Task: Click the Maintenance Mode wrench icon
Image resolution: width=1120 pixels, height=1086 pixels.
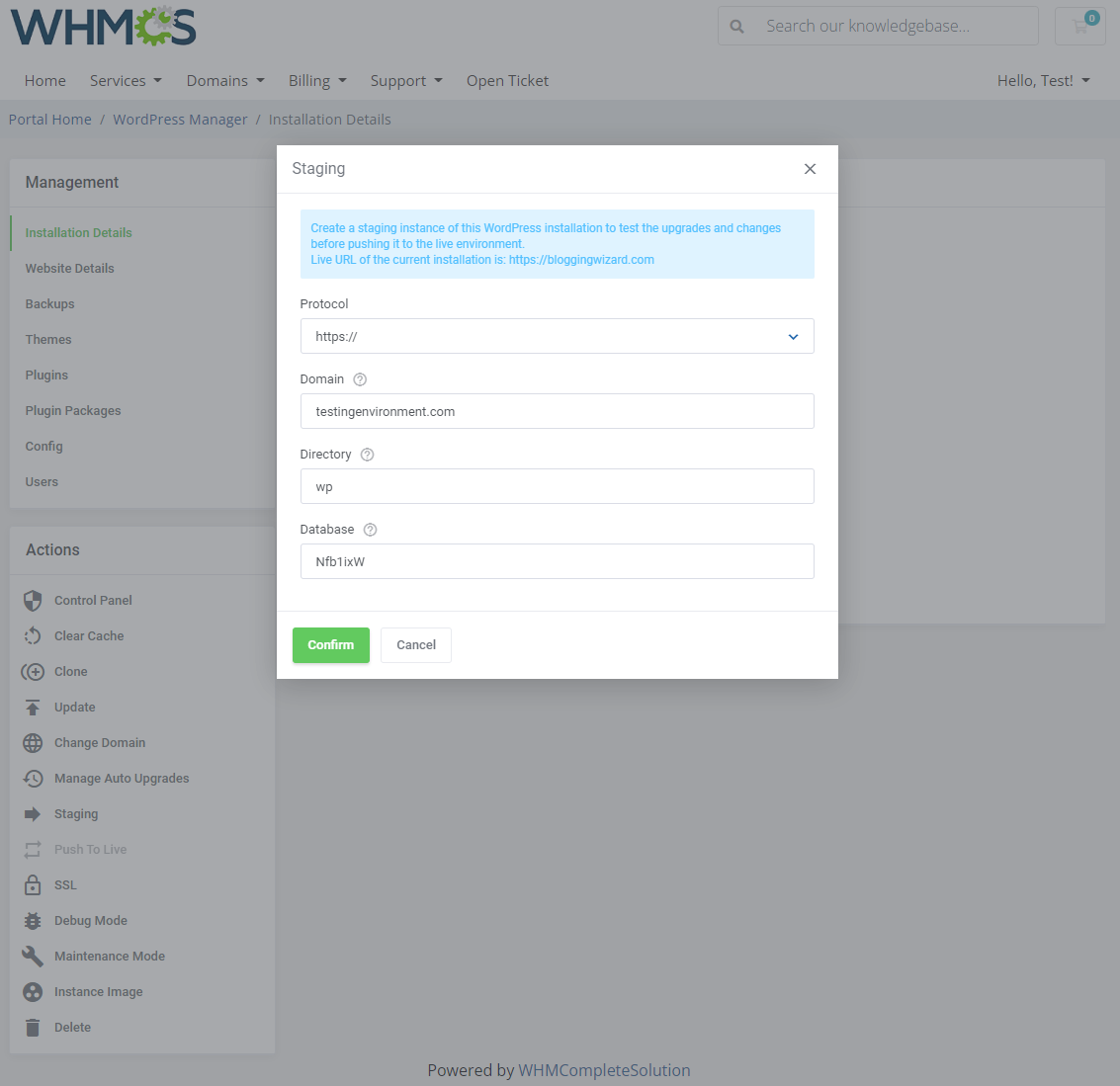Action: point(33,956)
